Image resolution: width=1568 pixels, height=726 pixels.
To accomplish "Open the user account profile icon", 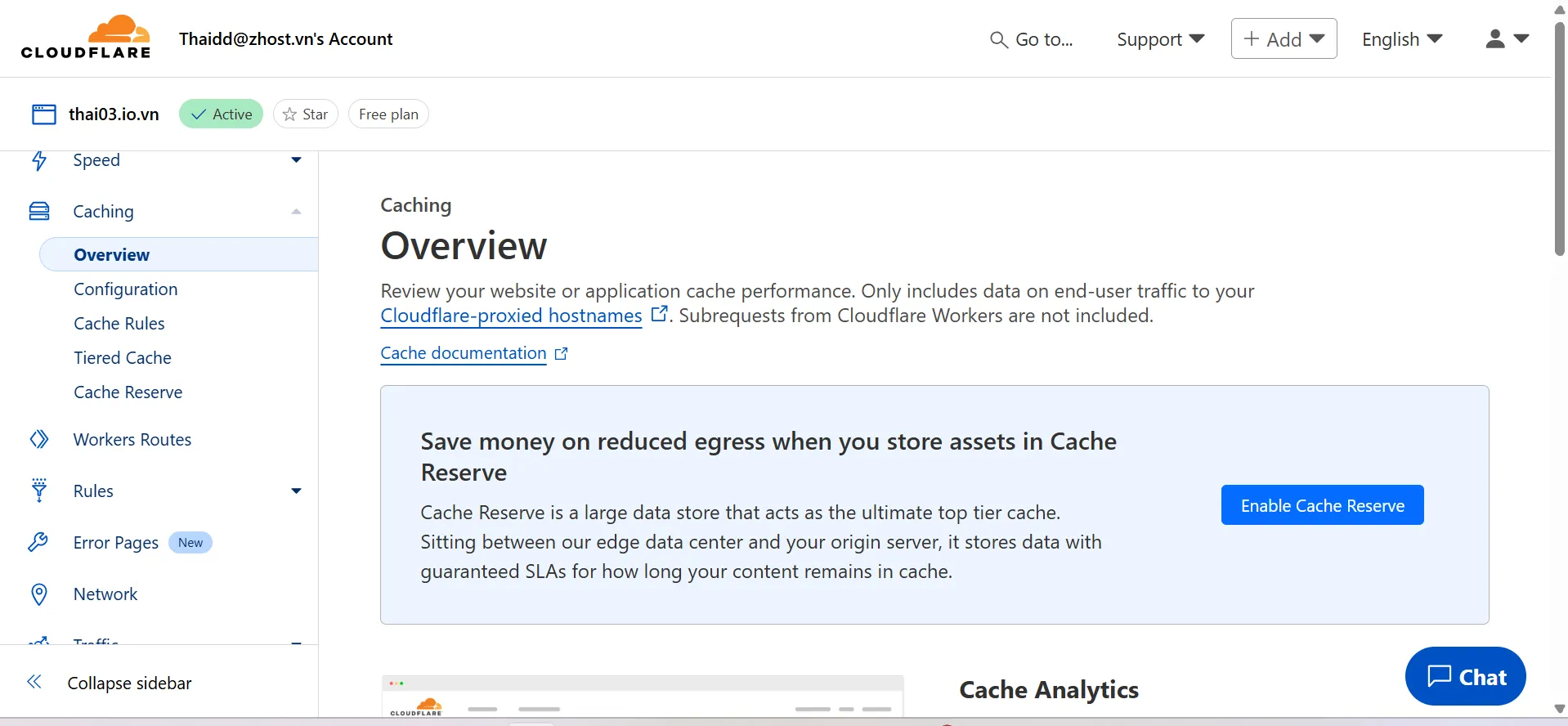I will click(x=1495, y=38).
